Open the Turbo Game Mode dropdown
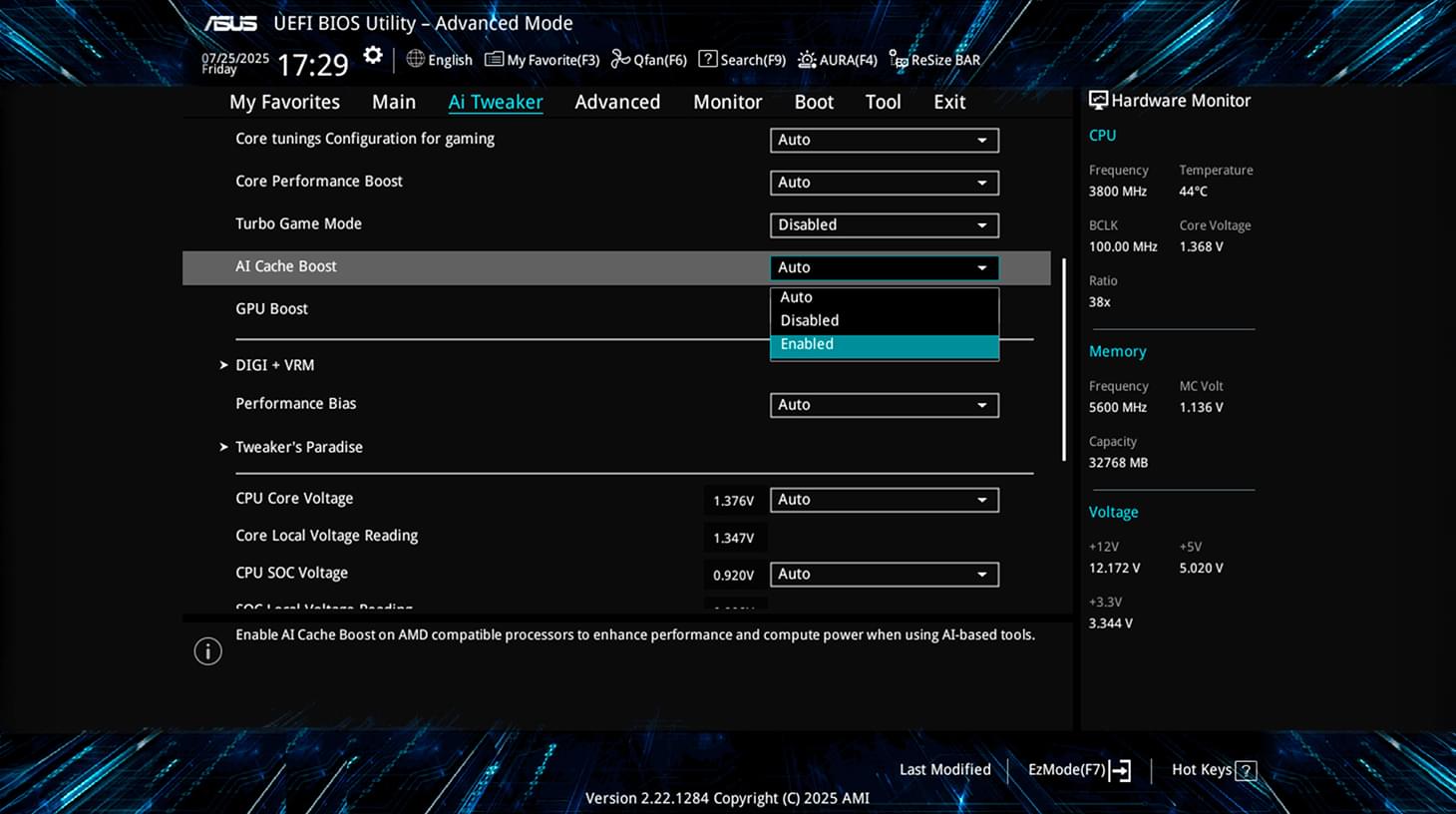 [884, 224]
